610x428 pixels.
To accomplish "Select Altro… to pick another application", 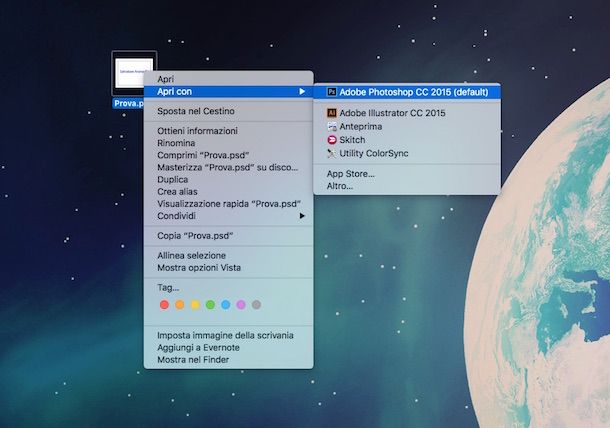I will 340,186.
